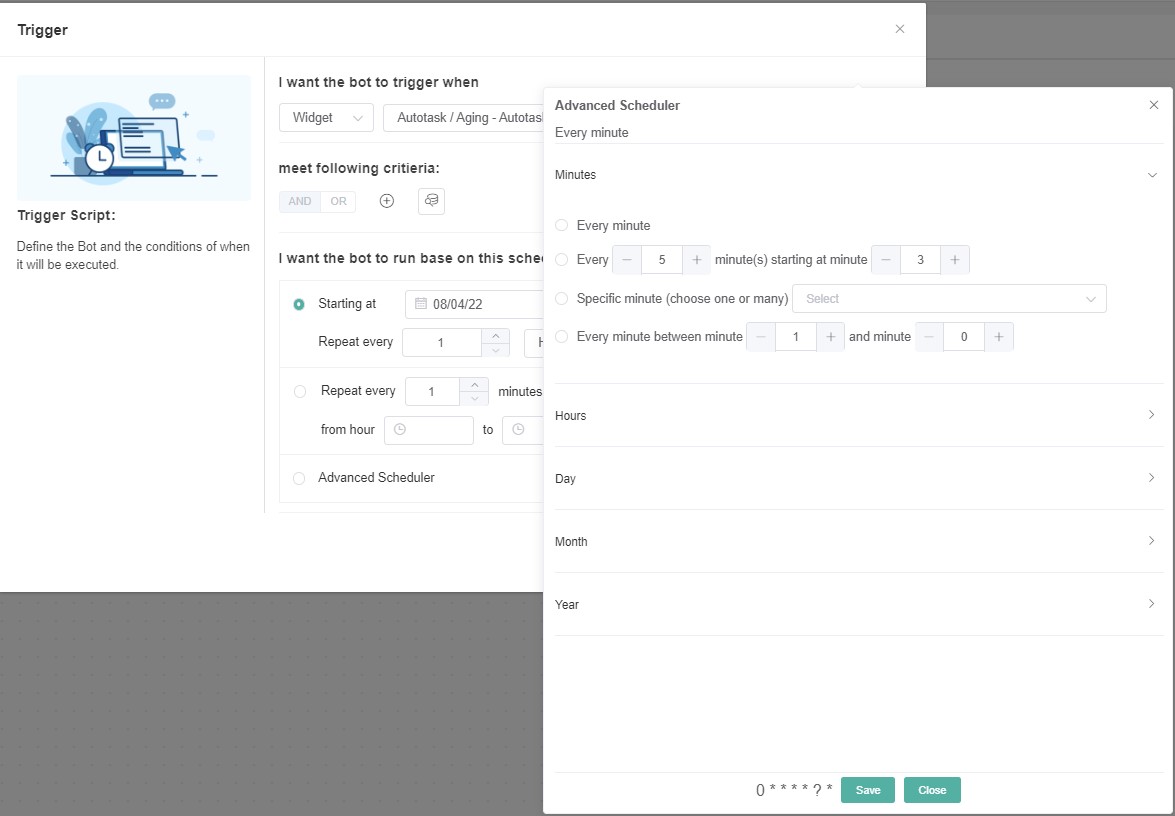This screenshot has height=816, width=1175.
Task: Open the Specific minute Select dropdown
Action: pyautogui.click(x=948, y=299)
